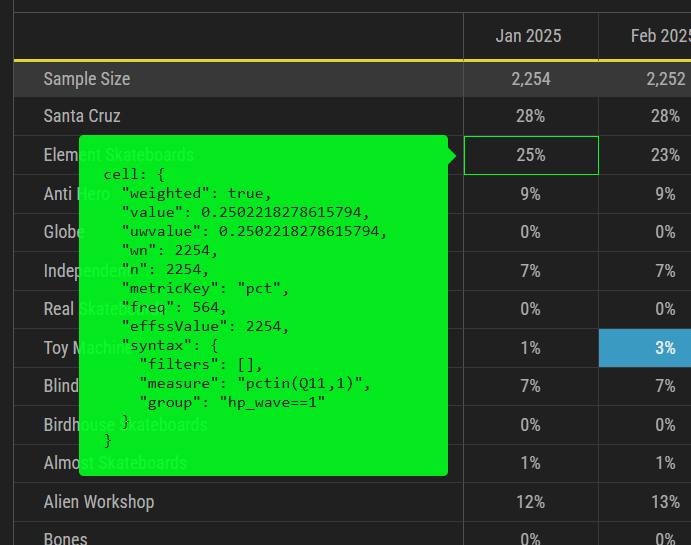Click the "group": "hp_wave==1" tooltip line
691x545 pixels.
[232, 403]
